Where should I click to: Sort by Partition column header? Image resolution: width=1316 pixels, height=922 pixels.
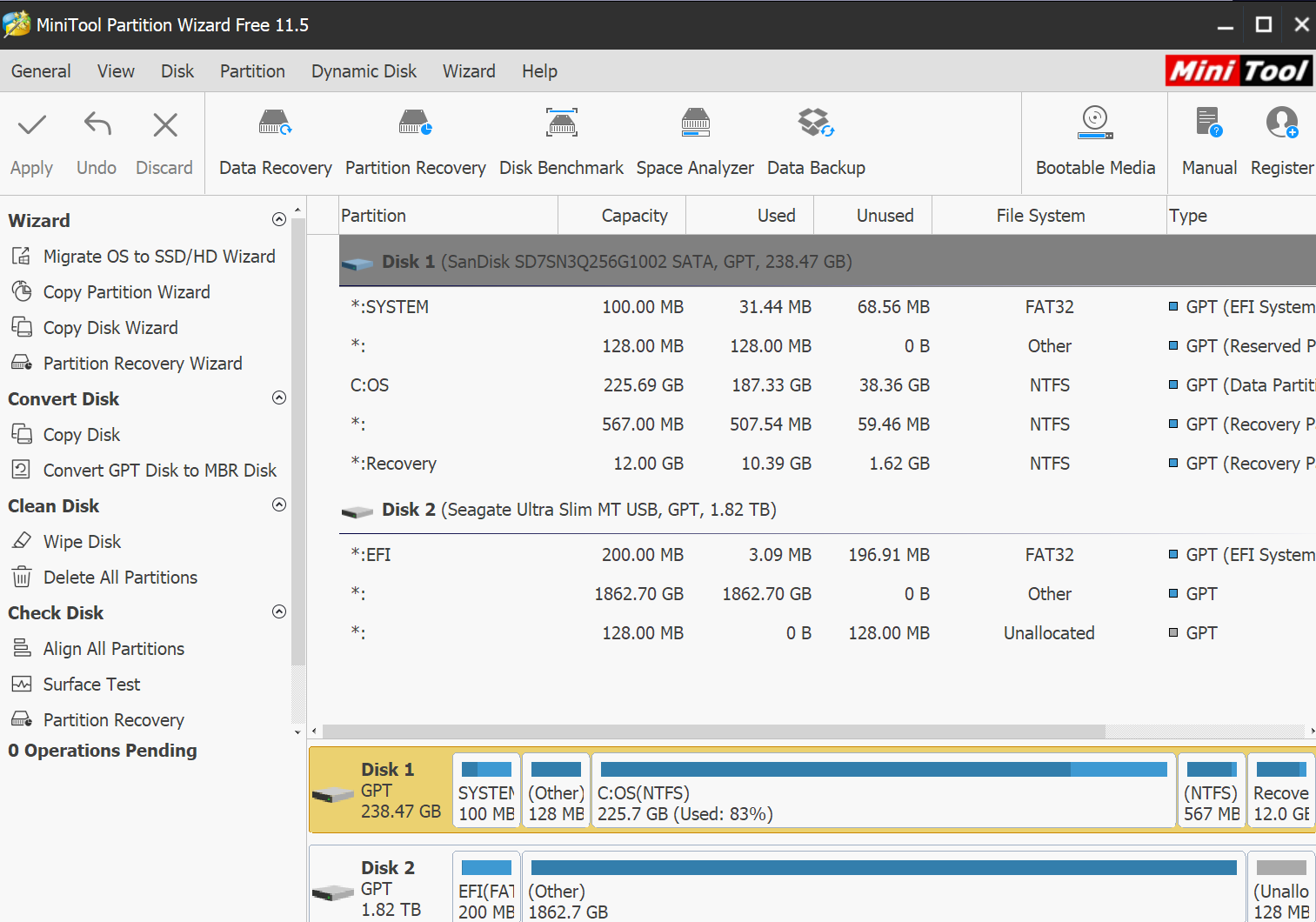point(448,216)
